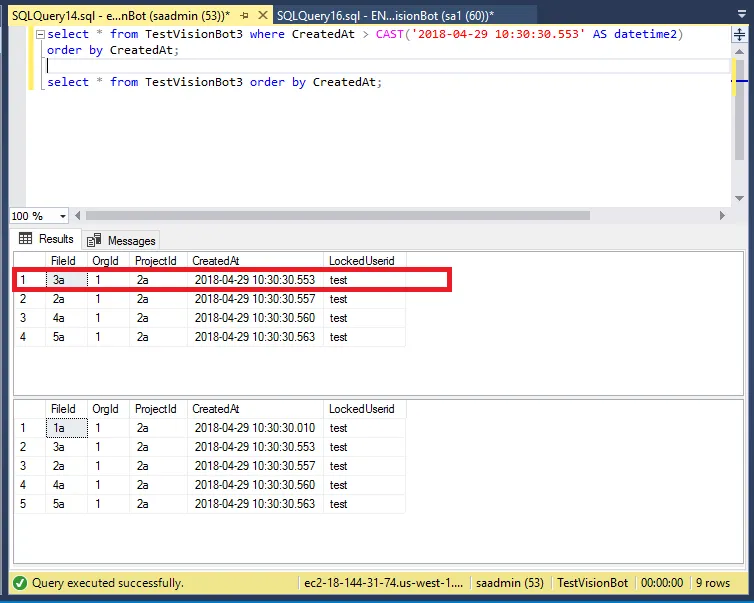Select cell 3a in first result grid
Image resolution: width=754 pixels, height=603 pixels.
point(66,280)
